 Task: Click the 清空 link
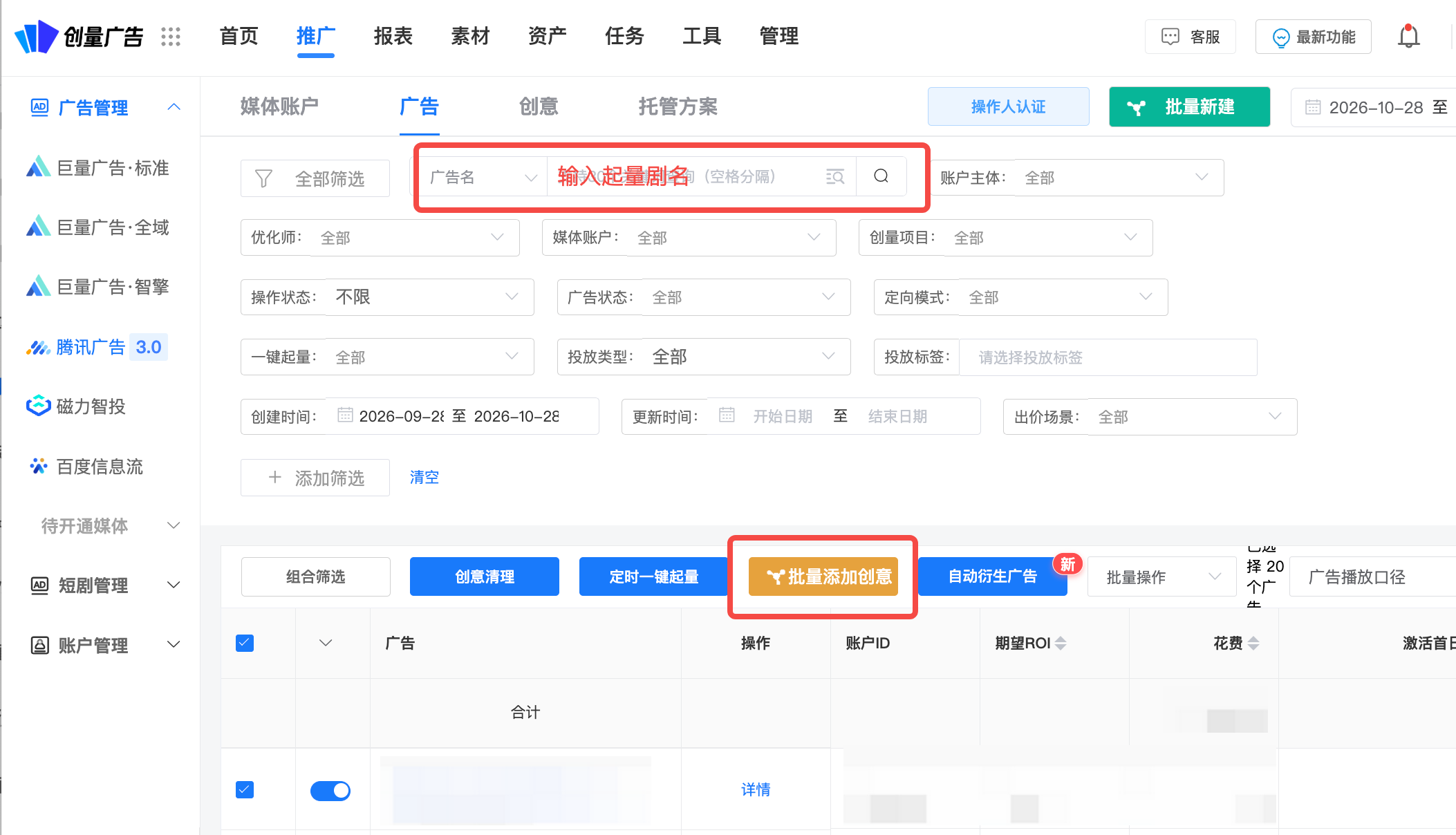pyautogui.click(x=424, y=477)
